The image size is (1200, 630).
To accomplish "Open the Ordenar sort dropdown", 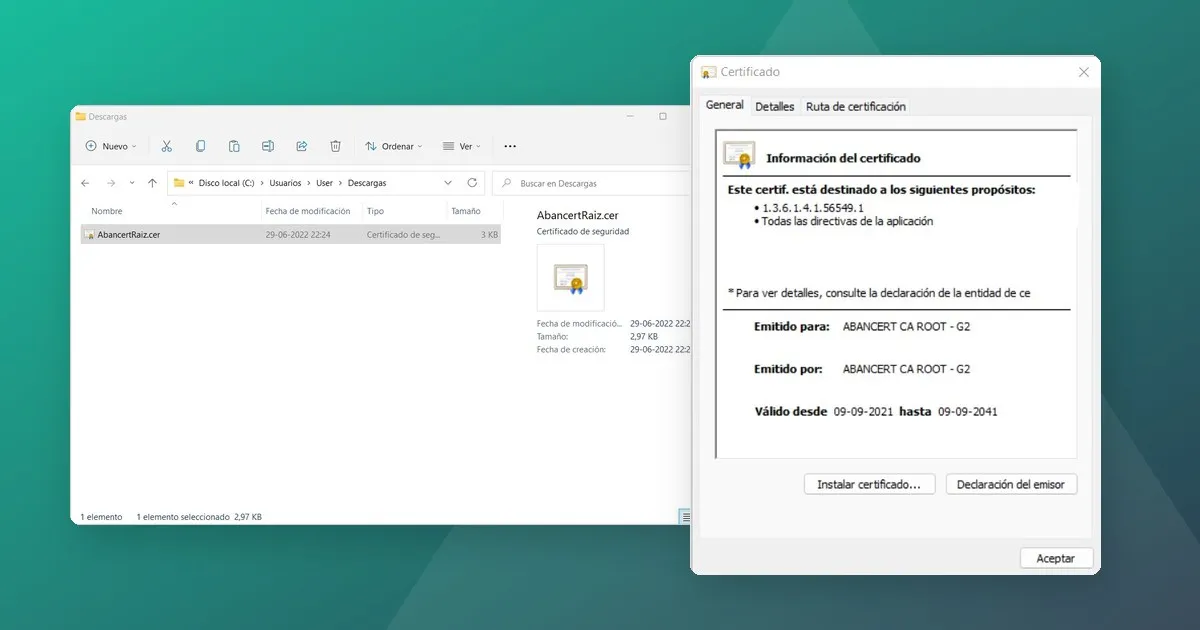I will [x=394, y=146].
